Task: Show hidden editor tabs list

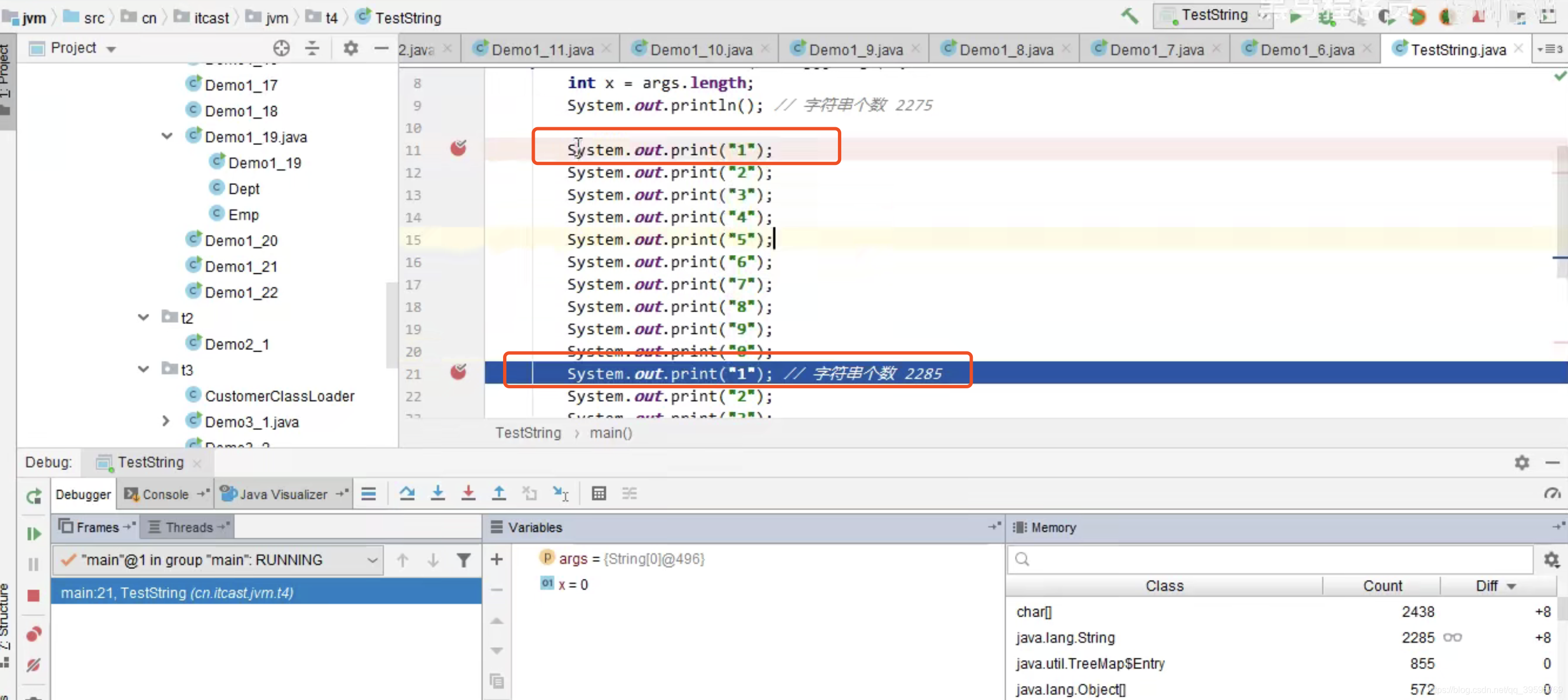Action: point(1549,49)
